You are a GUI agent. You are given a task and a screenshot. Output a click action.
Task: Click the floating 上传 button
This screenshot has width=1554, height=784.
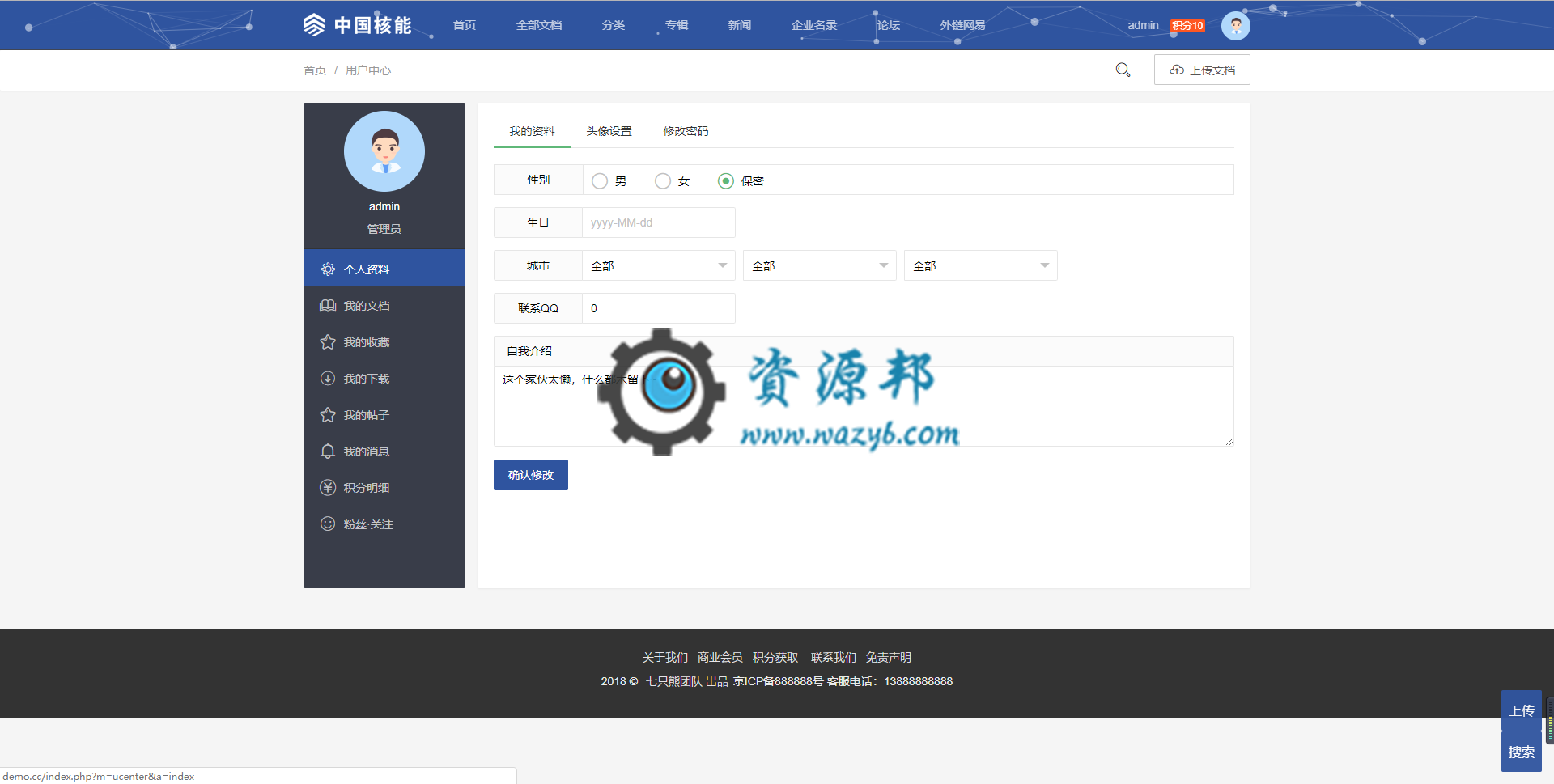point(1522,710)
